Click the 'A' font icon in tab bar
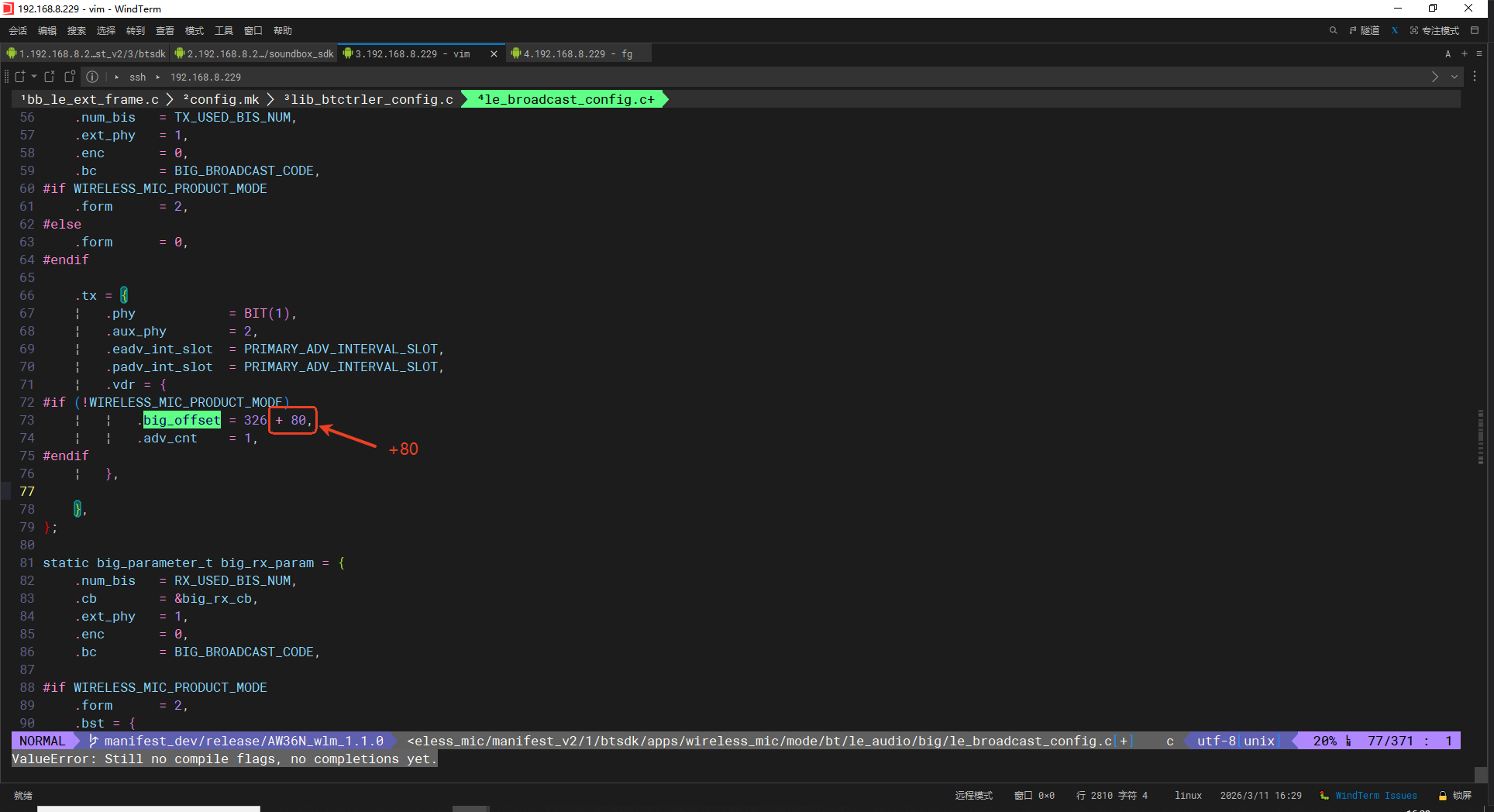Image resolution: width=1494 pixels, height=812 pixels. click(x=1448, y=53)
